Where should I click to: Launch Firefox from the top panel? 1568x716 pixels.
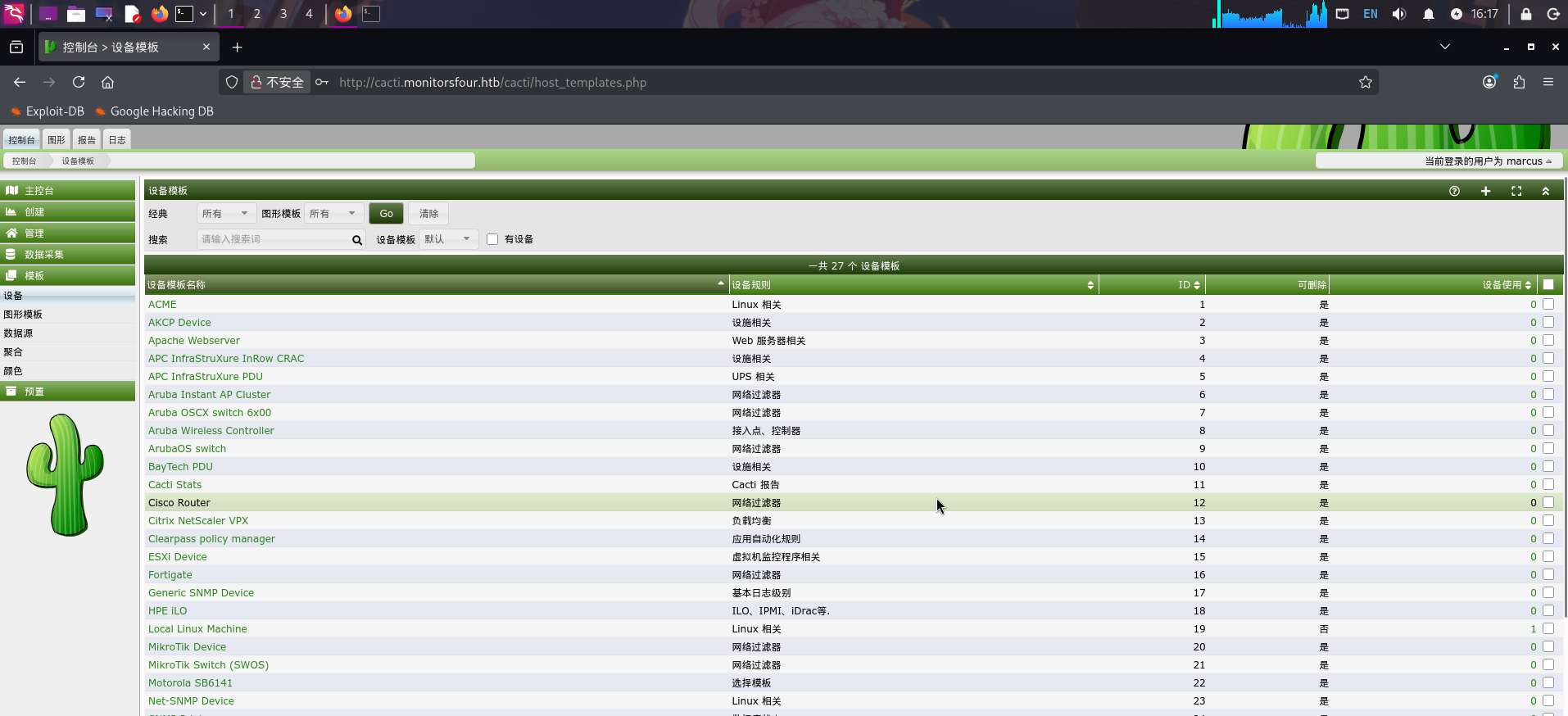point(160,14)
